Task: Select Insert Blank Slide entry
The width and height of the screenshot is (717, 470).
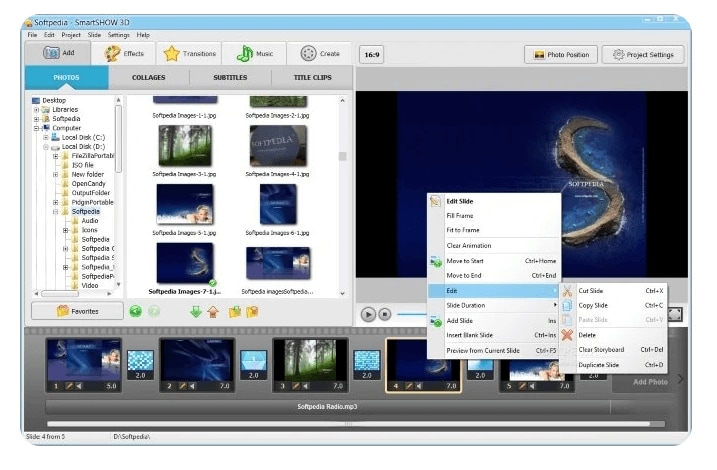Action: tap(494, 335)
